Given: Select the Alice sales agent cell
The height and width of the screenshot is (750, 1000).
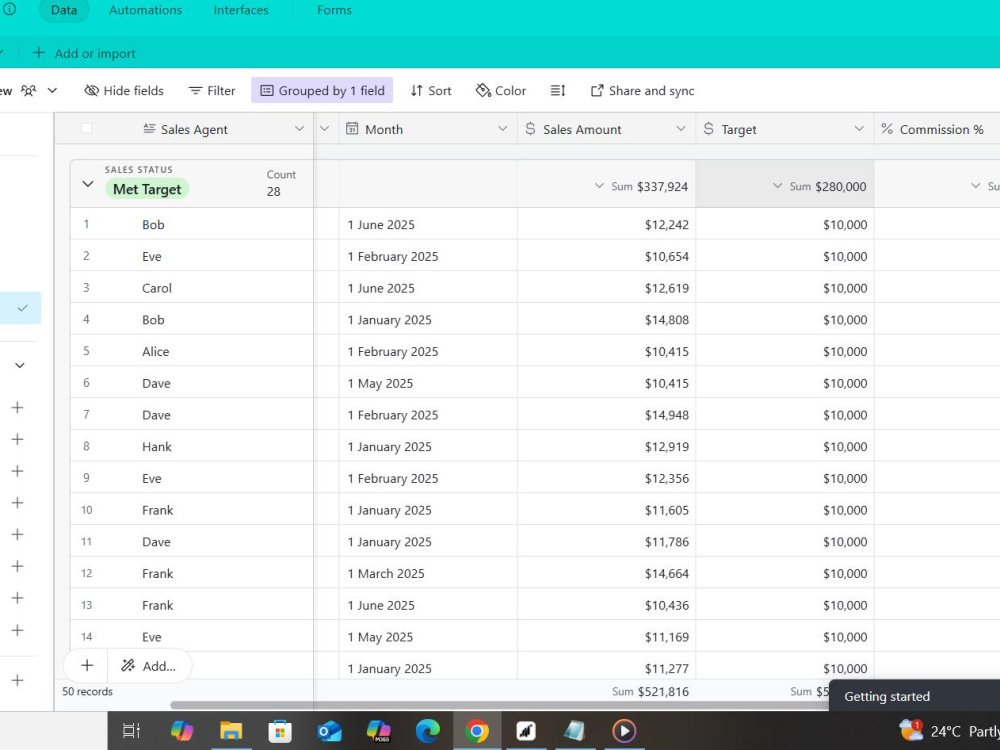Looking at the screenshot, I should click(x=191, y=351).
